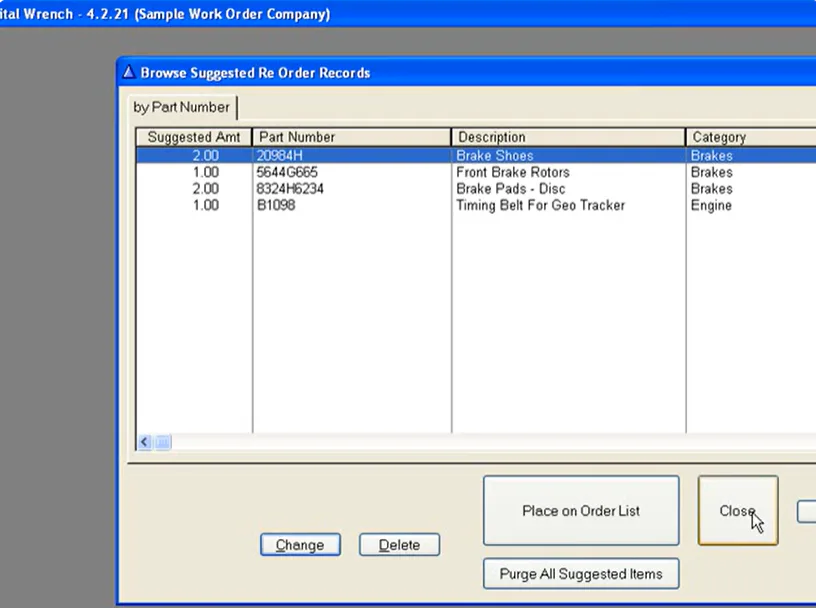Click the horizontal scrollbar left arrow
The height and width of the screenshot is (608, 816).
(144, 442)
